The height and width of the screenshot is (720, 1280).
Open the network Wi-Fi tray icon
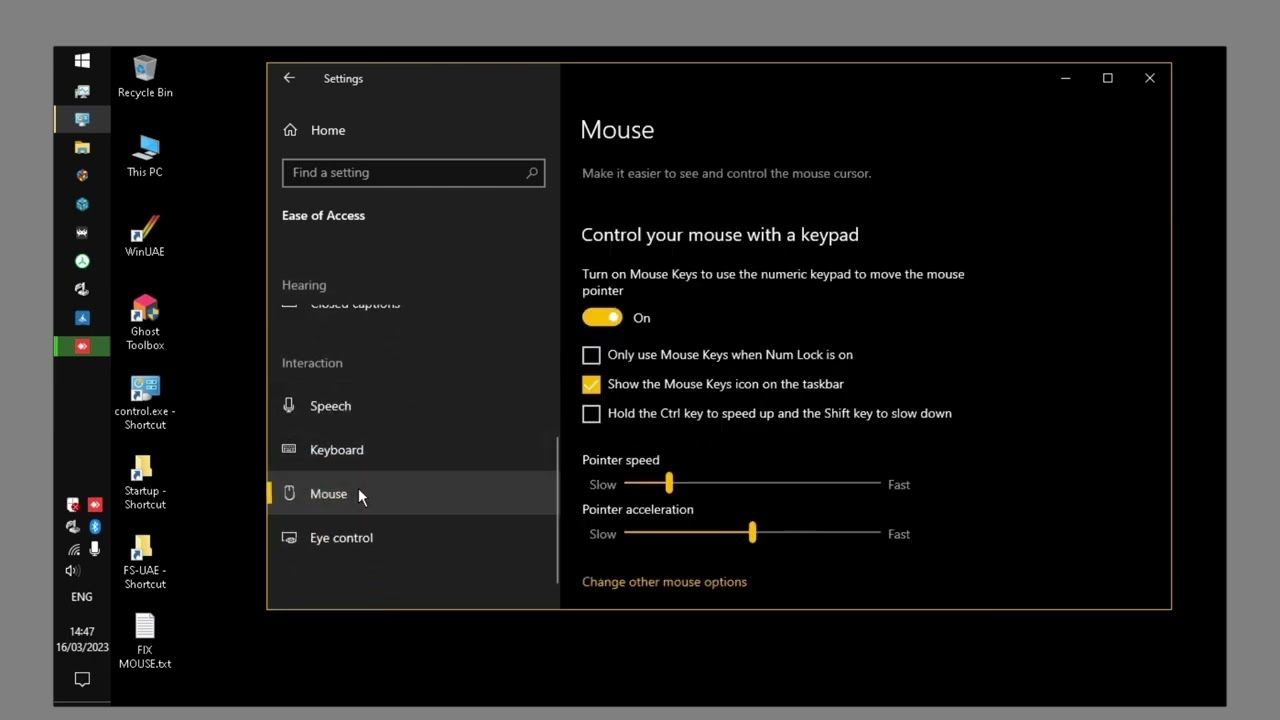[74, 549]
